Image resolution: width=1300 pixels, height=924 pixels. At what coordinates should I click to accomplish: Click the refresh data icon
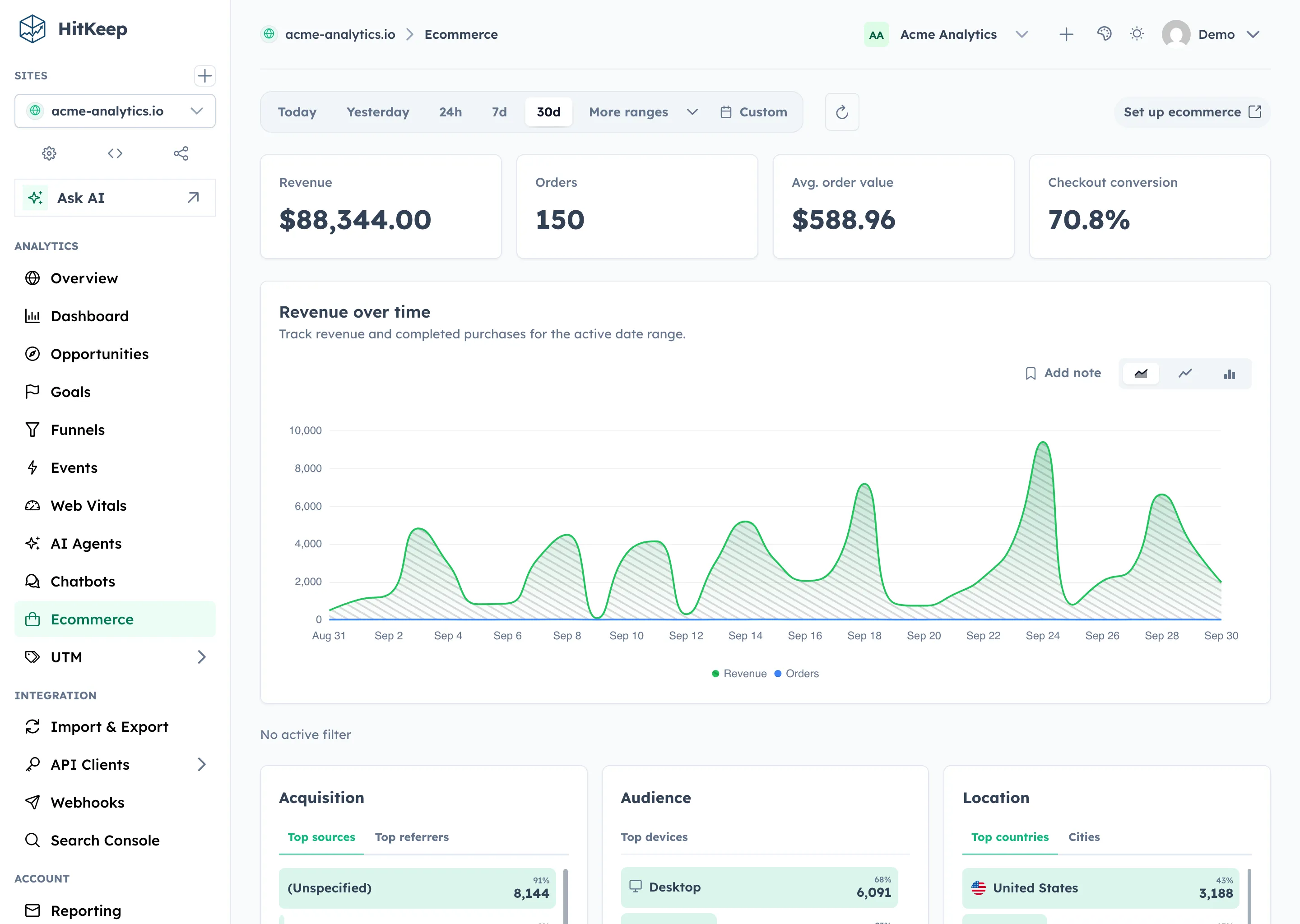tap(842, 112)
